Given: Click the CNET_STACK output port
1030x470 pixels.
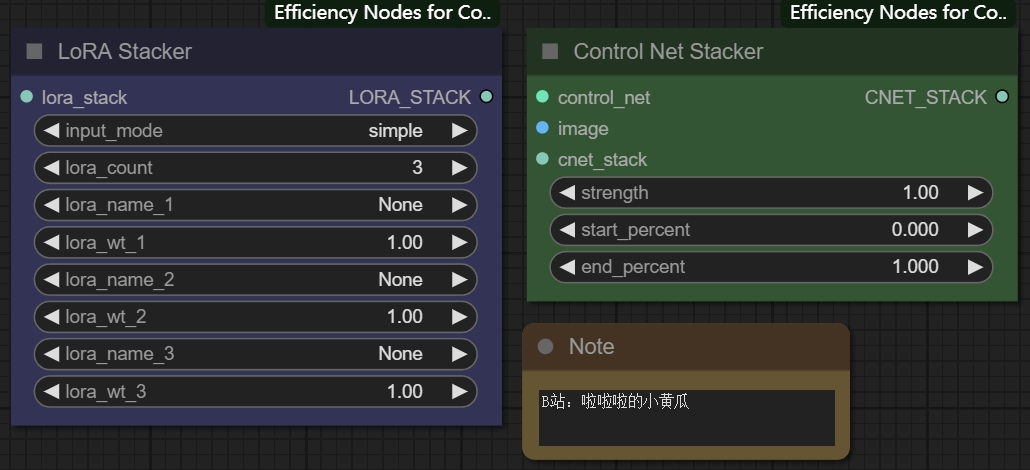Looking at the screenshot, I should [x=1002, y=97].
